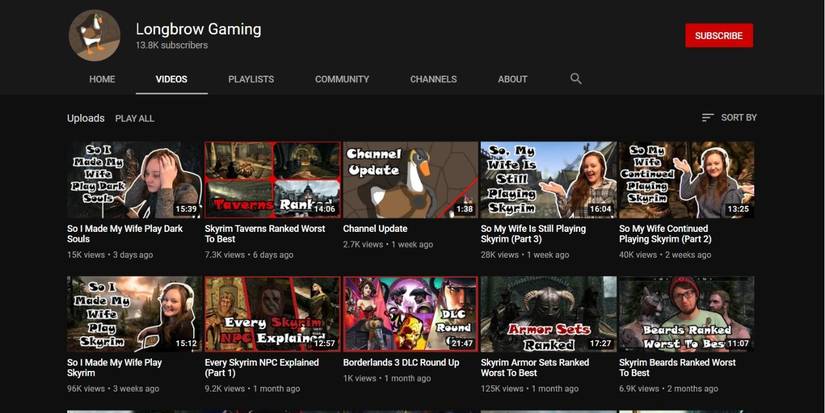Click the Sort By lines icon
Image resolution: width=825 pixels, height=413 pixels.
click(708, 118)
